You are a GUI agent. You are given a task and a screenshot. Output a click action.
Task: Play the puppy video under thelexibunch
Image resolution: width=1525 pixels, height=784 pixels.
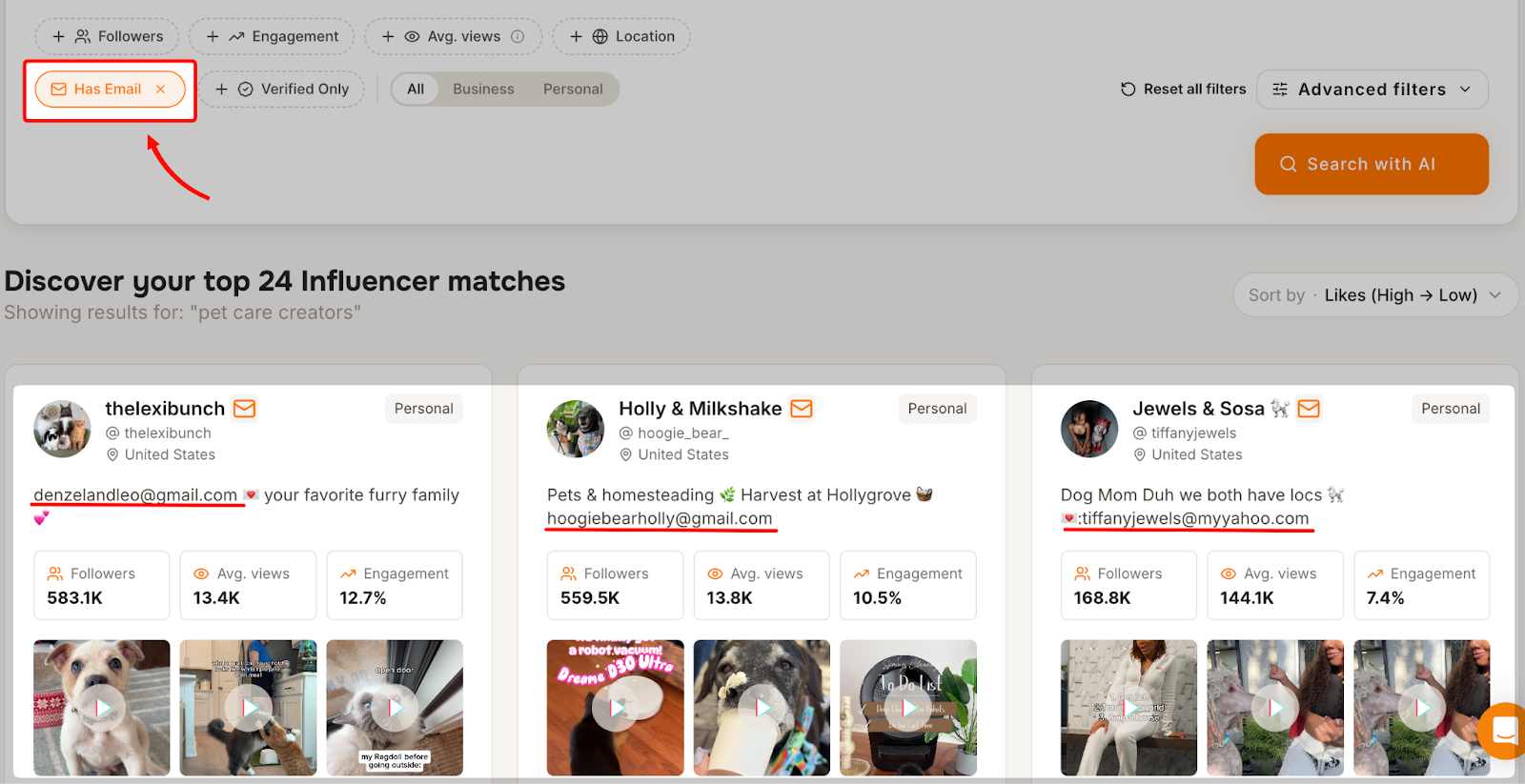[101, 707]
